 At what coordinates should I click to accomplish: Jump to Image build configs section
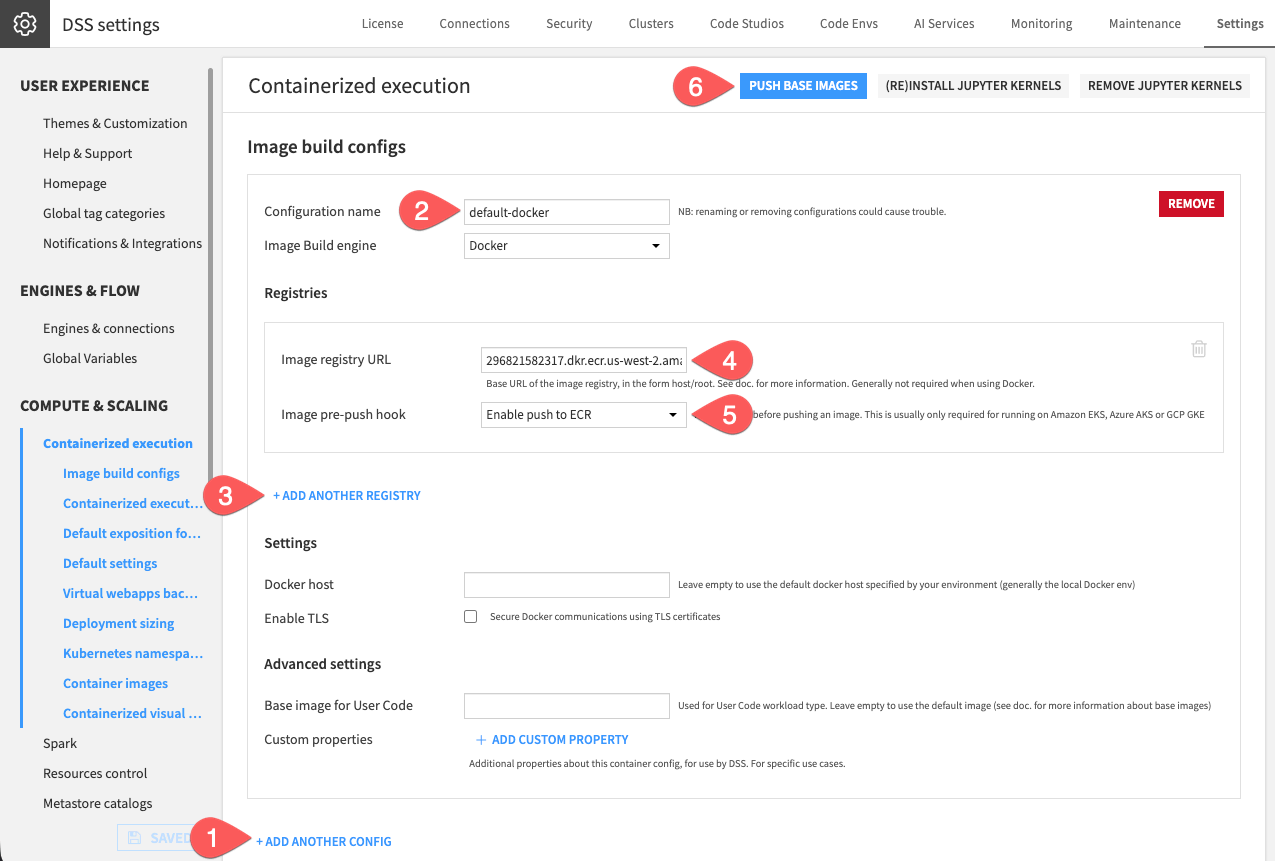(121, 473)
